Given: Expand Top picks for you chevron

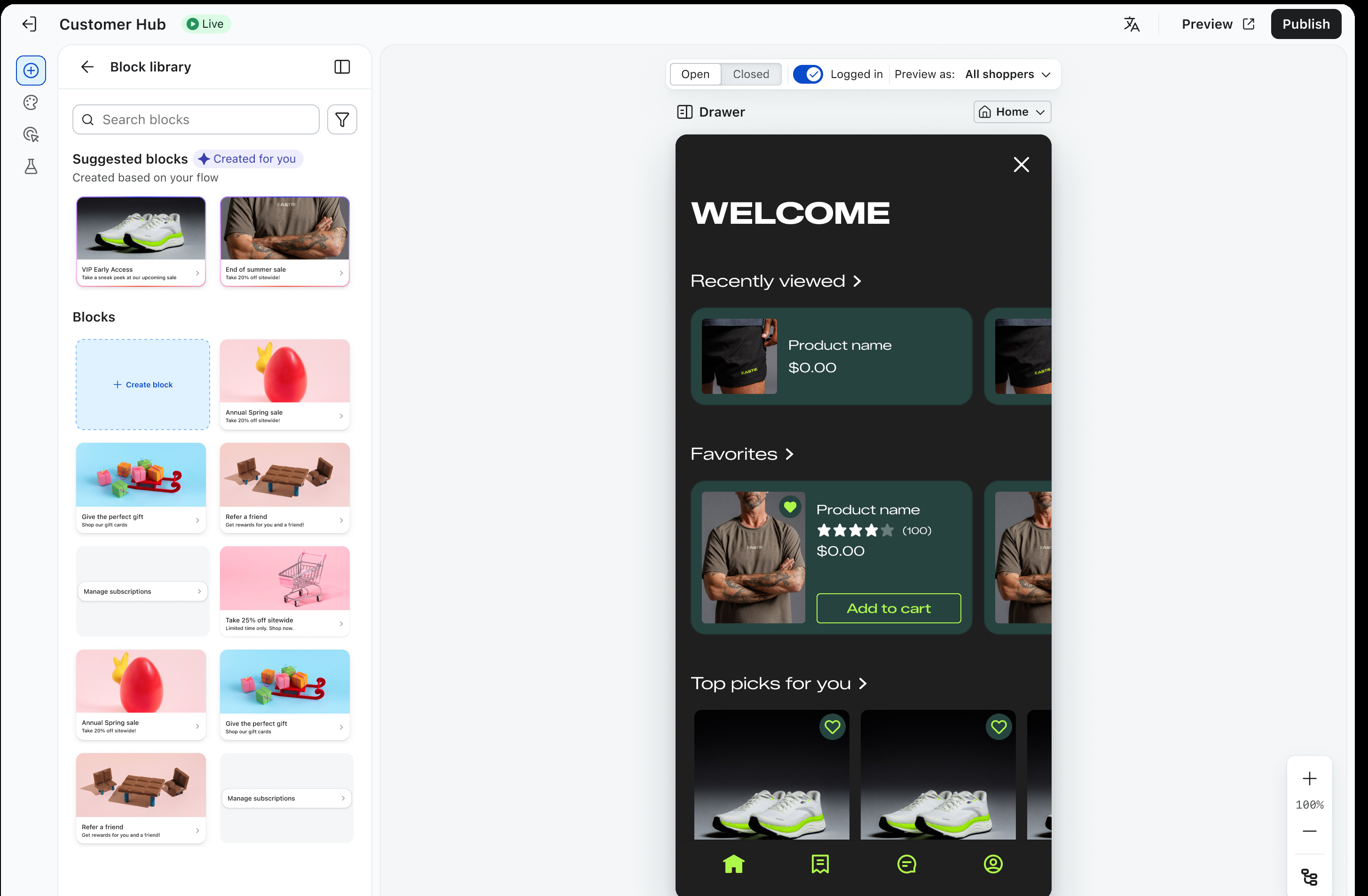Looking at the screenshot, I should [863, 684].
